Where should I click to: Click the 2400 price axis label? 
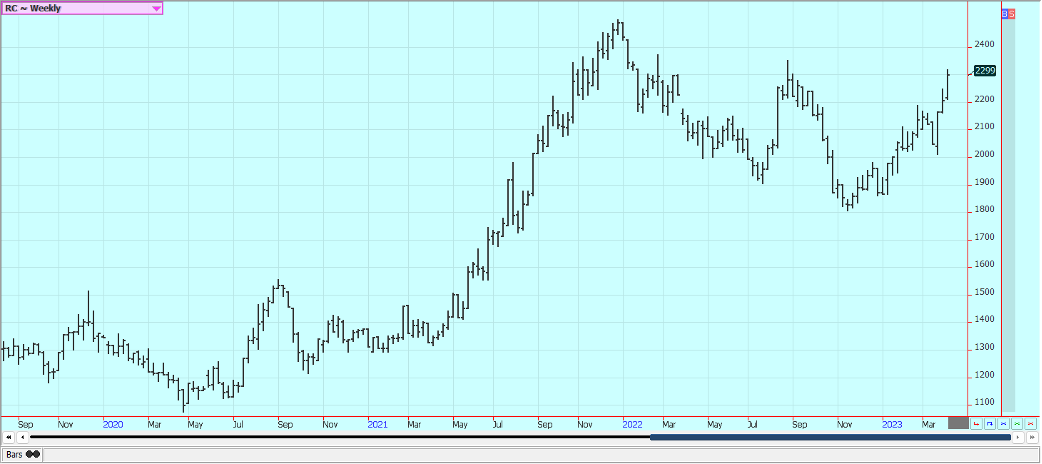(984, 45)
